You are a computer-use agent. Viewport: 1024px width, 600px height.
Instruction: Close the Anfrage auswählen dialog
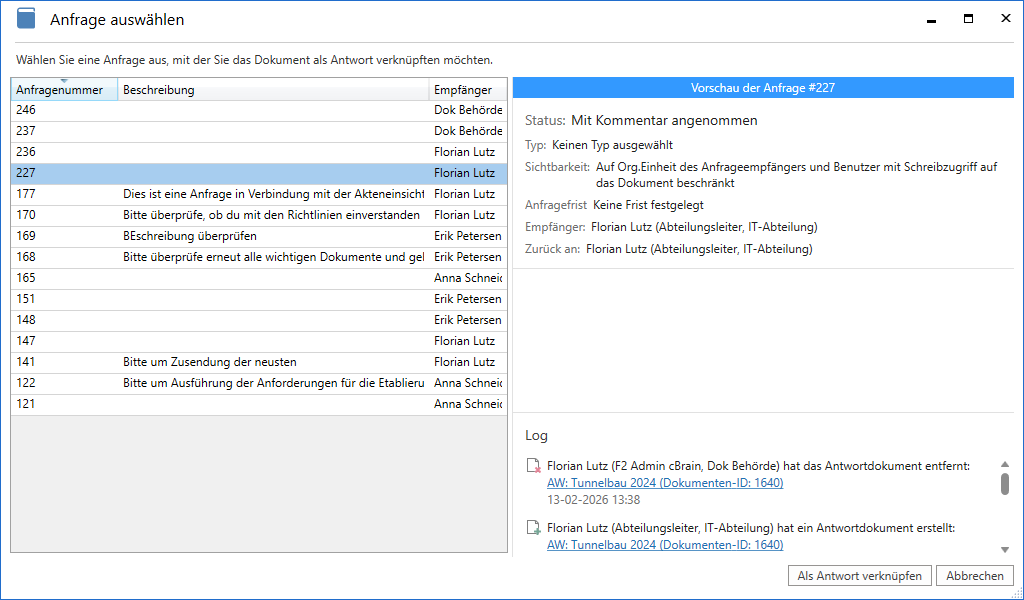point(1006,19)
